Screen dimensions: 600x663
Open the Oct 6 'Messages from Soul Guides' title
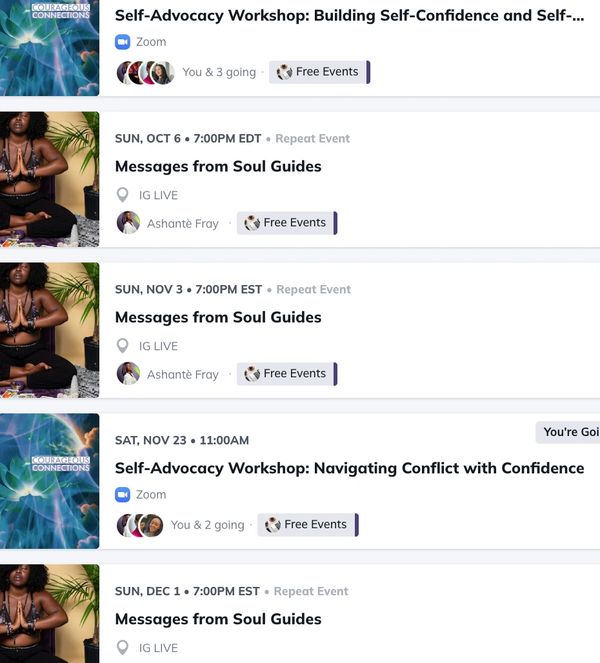coord(218,166)
